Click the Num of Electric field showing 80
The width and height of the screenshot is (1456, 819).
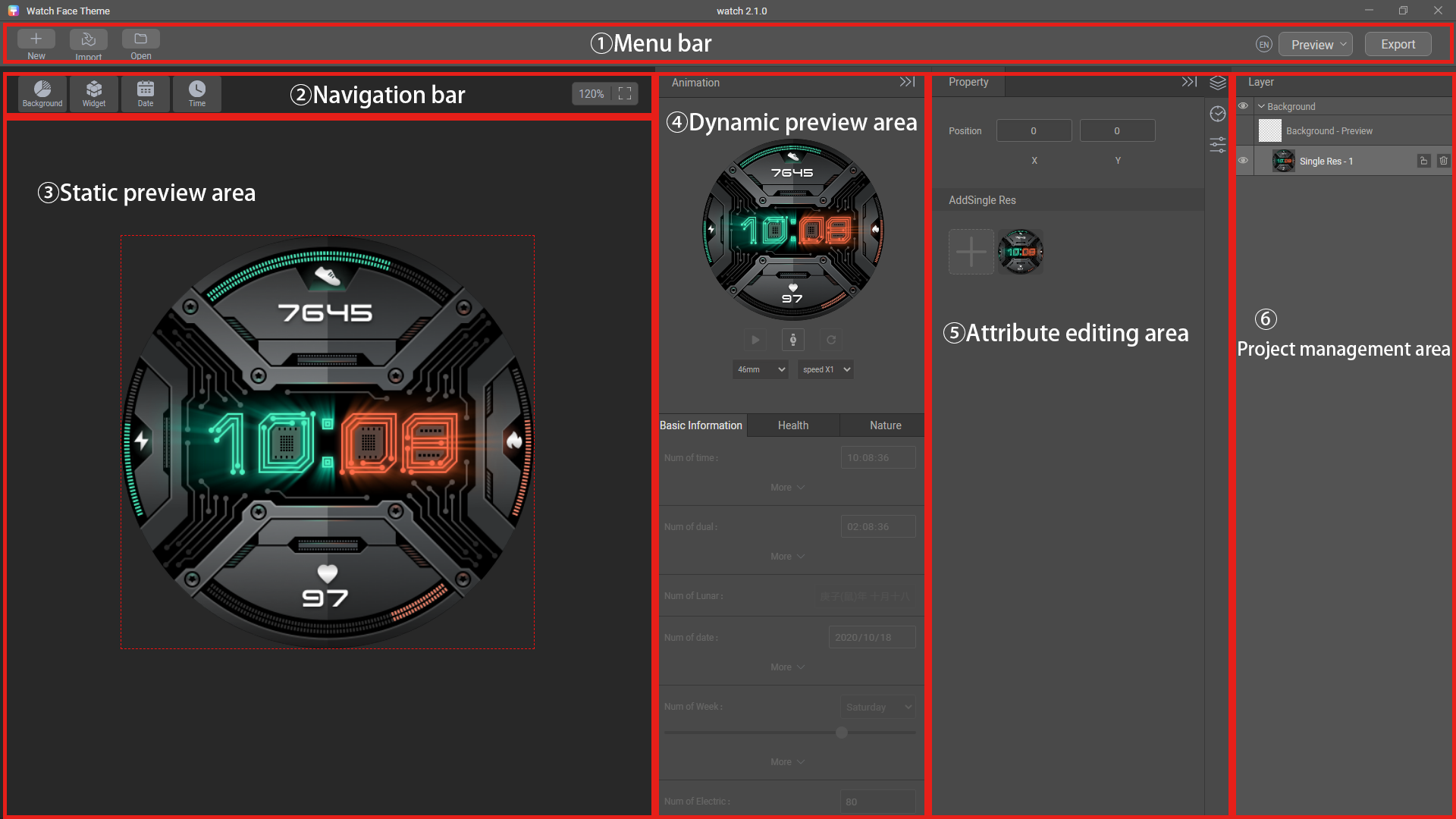pyautogui.click(x=878, y=802)
